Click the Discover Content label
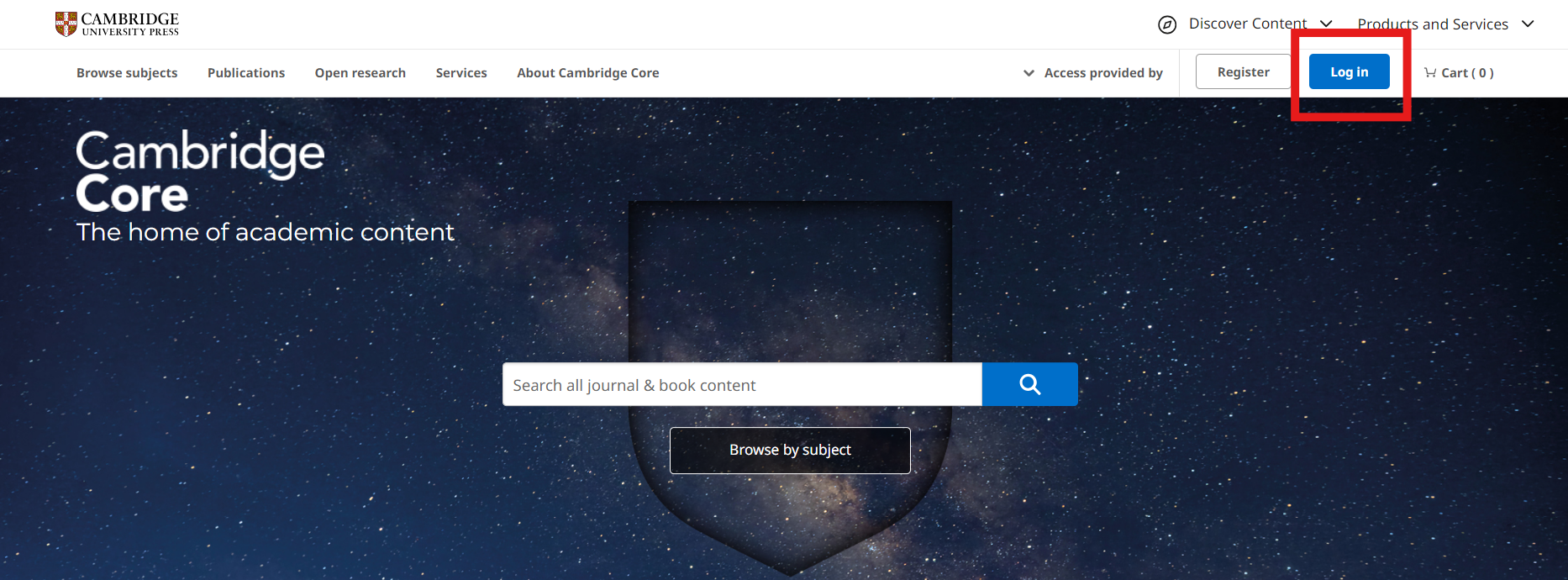The height and width of the screenshot is (580, 1568). tap(1248, 24)
